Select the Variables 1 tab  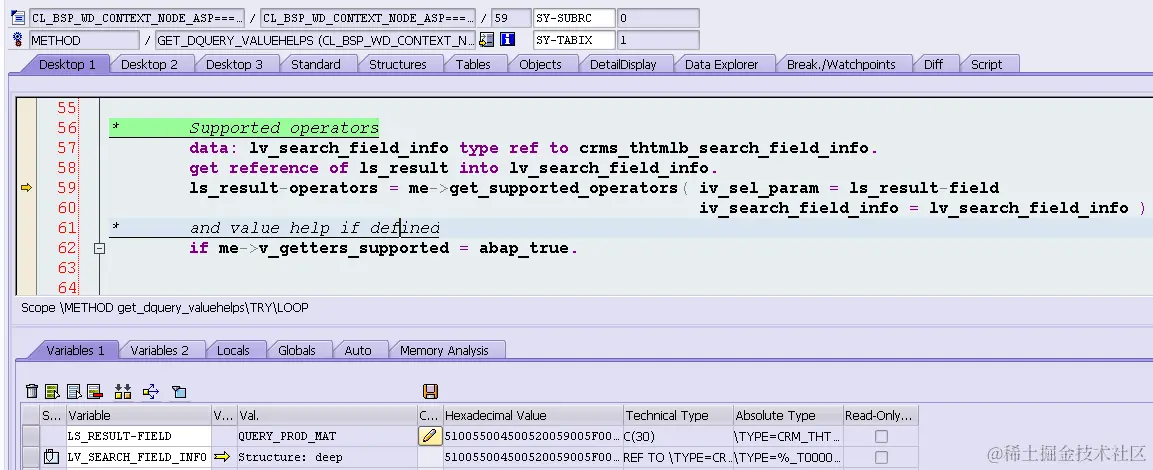[x=75, y=351]
